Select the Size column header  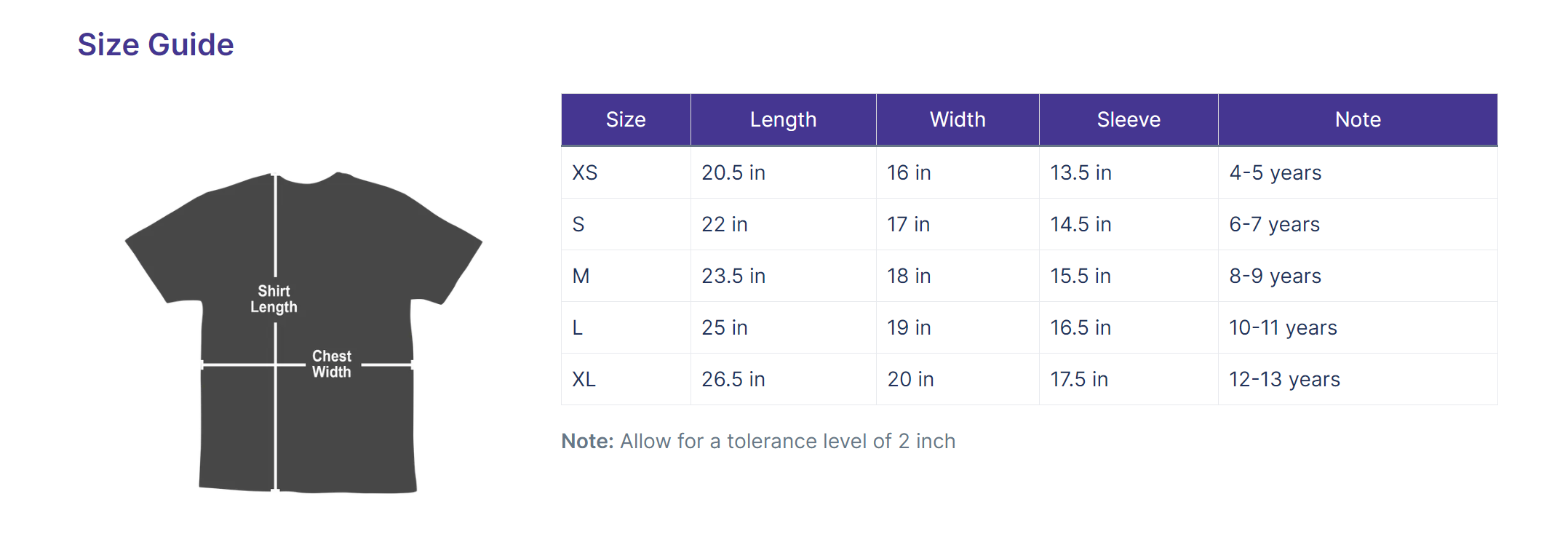[x=626, y=119]
